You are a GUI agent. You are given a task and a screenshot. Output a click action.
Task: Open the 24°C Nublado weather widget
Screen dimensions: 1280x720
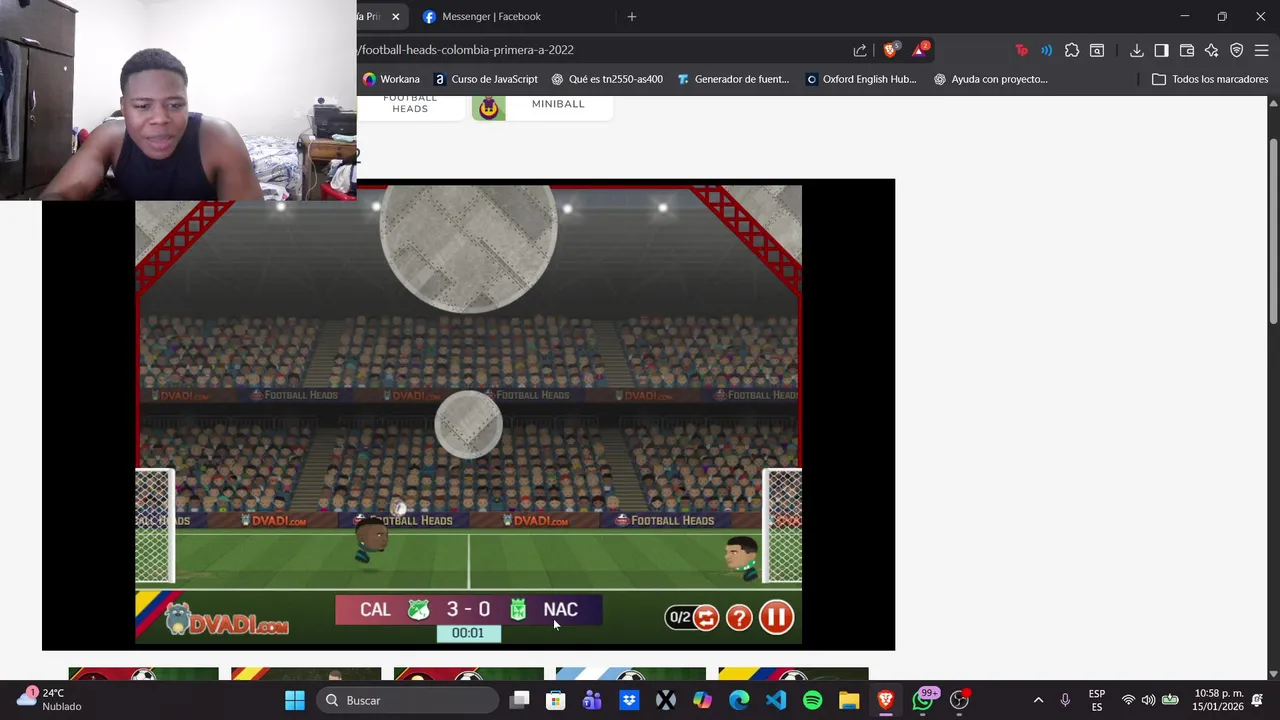[50, 700]
